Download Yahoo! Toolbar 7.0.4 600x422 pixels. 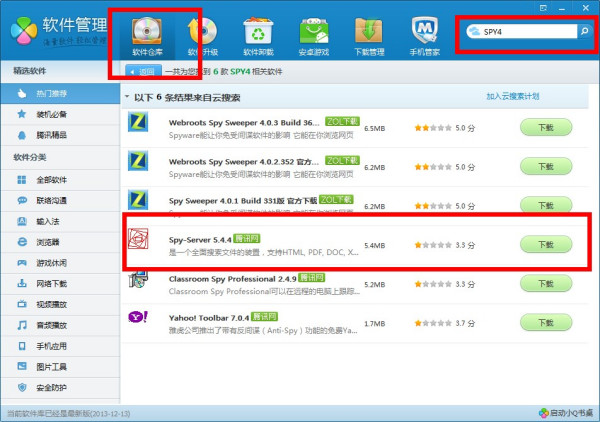click(x=546, y=323)
